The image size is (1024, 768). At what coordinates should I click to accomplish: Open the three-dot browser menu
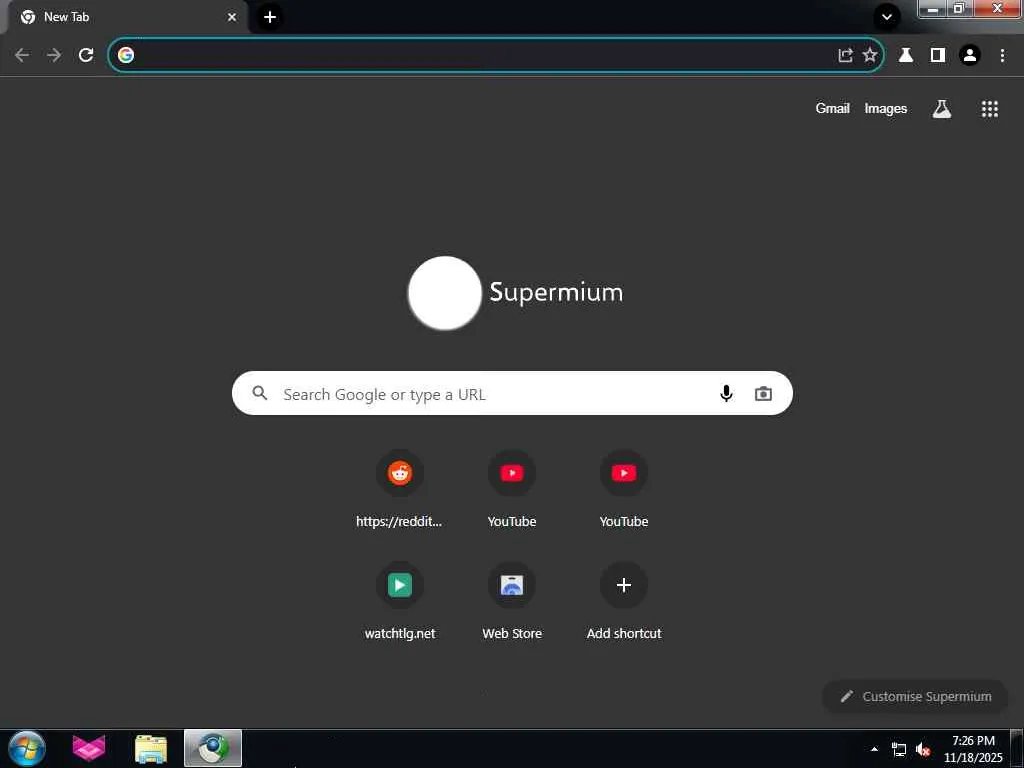point(1002,55)
